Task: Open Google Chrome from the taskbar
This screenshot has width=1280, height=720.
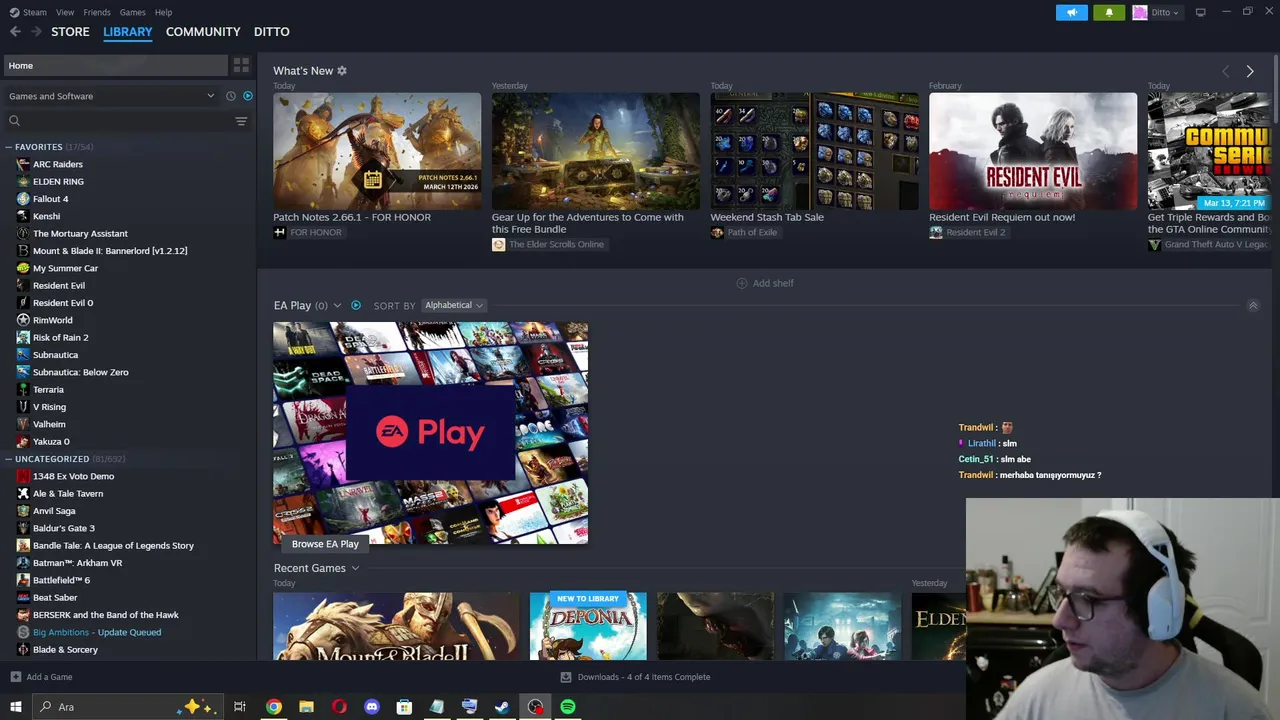Action: click(273, 707)
